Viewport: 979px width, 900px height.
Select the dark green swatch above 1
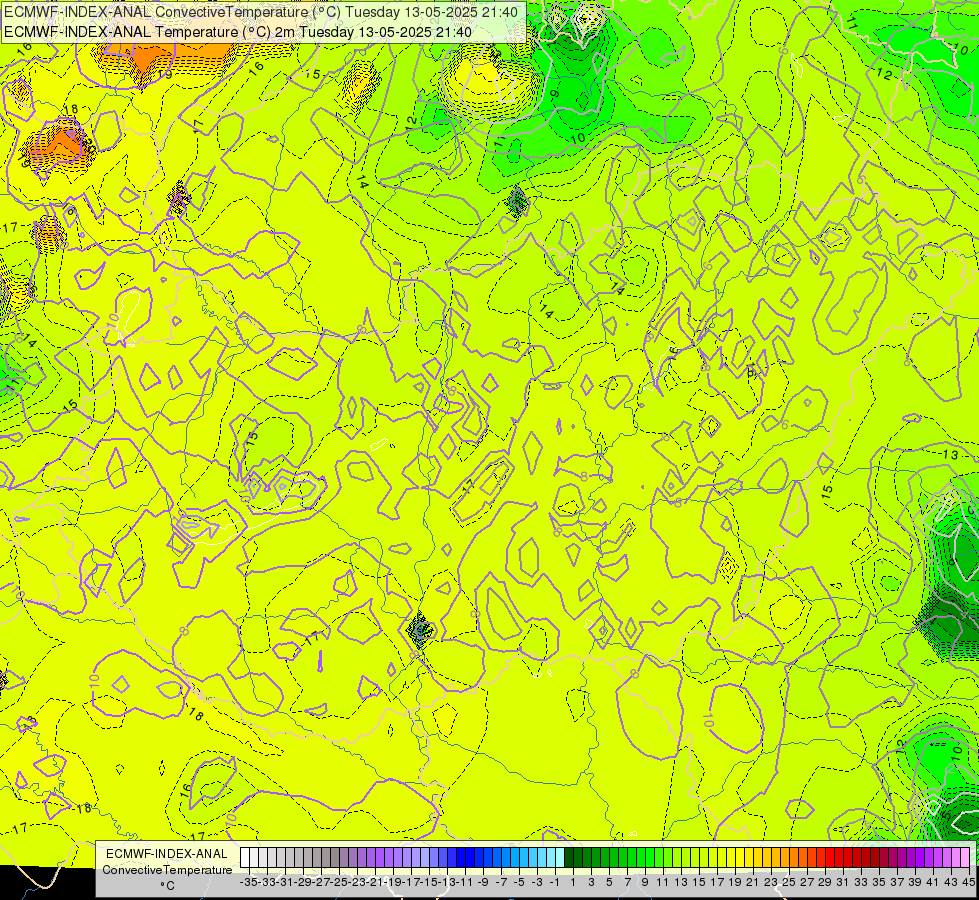[x=569, y=857]
